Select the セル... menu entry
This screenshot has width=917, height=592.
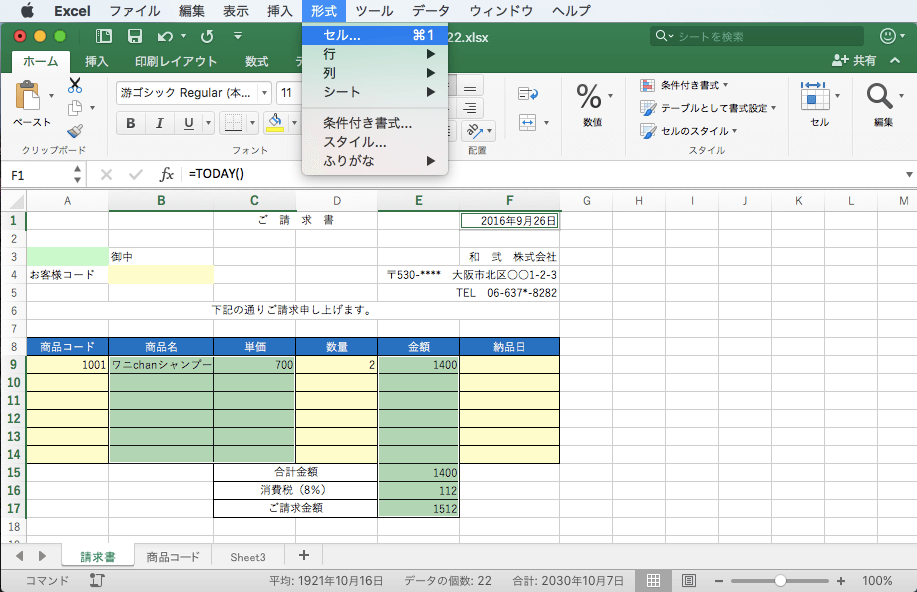375,35
